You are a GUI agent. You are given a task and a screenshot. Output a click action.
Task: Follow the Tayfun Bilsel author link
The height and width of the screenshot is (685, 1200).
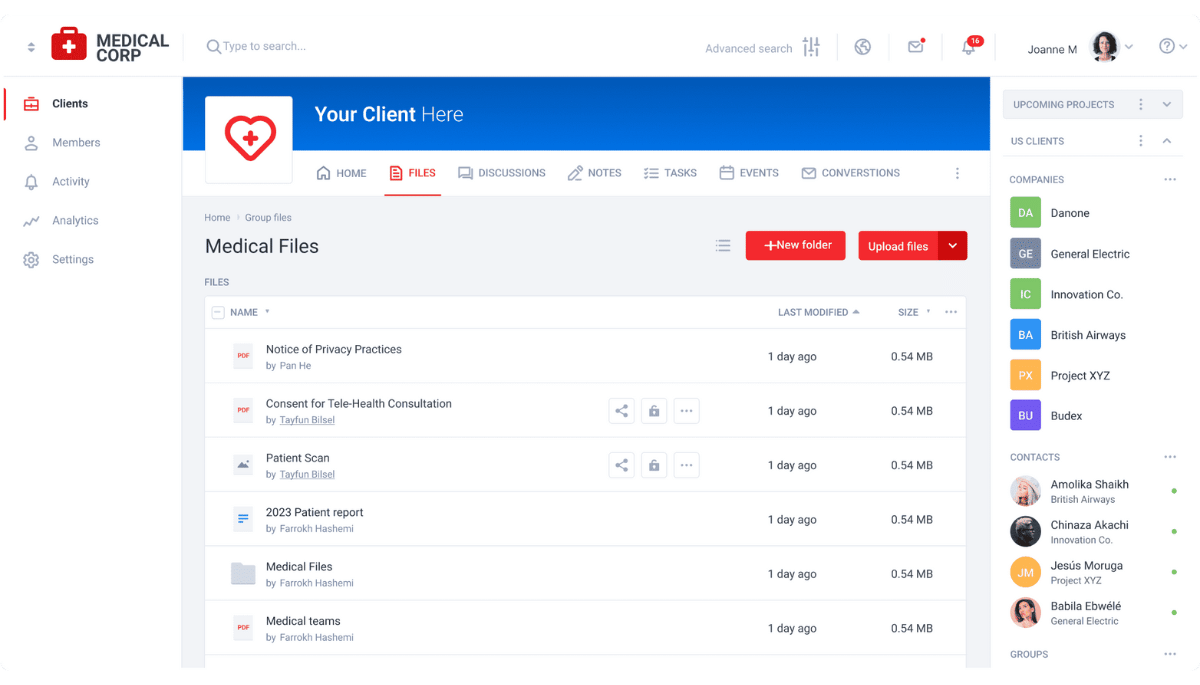tap(307, 420)
